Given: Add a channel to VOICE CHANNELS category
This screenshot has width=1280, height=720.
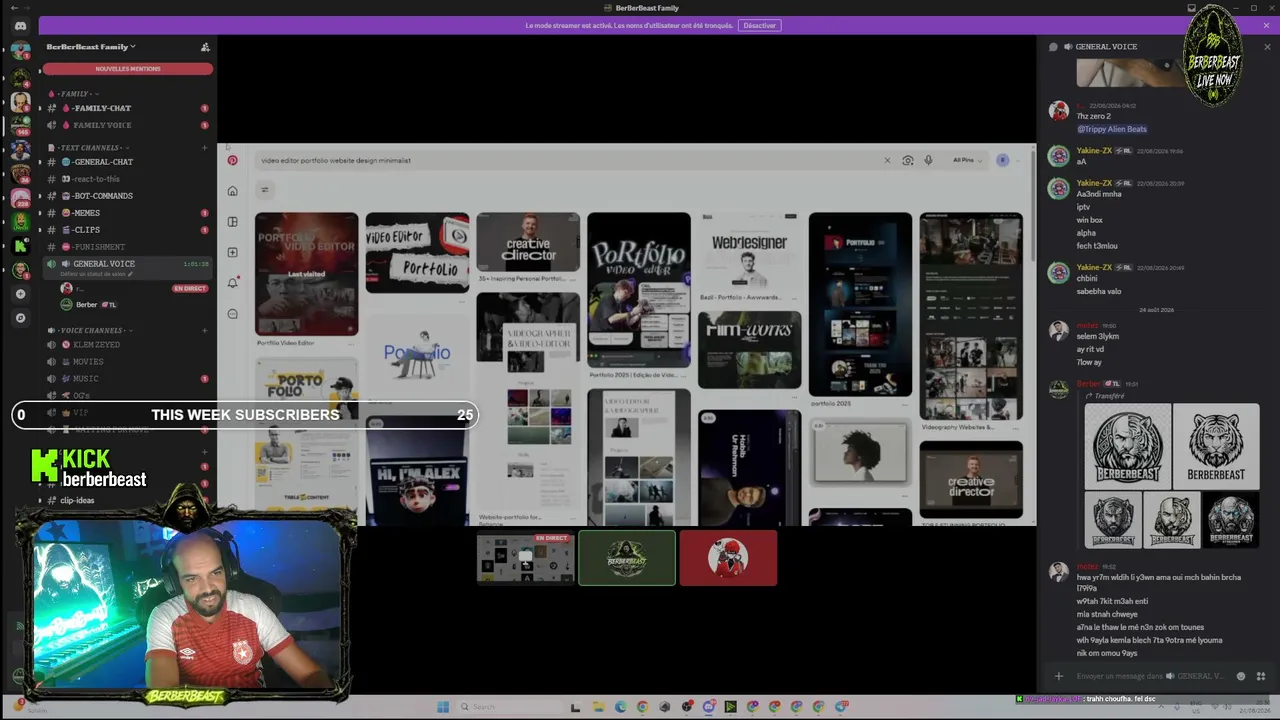Looking at the screenshot, I should pos(205,330).
